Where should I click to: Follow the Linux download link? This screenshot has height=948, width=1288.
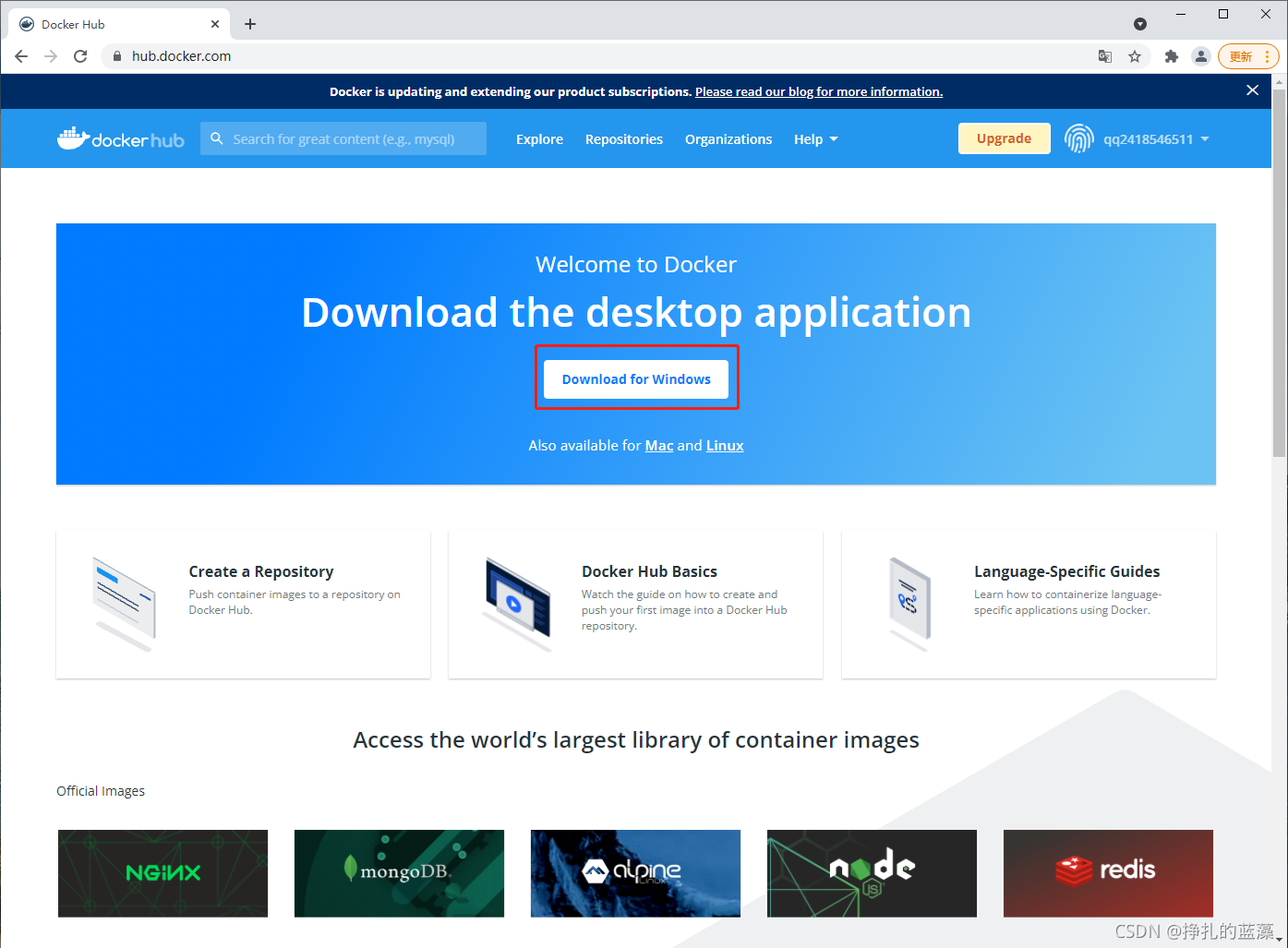(x=725, y=446)
